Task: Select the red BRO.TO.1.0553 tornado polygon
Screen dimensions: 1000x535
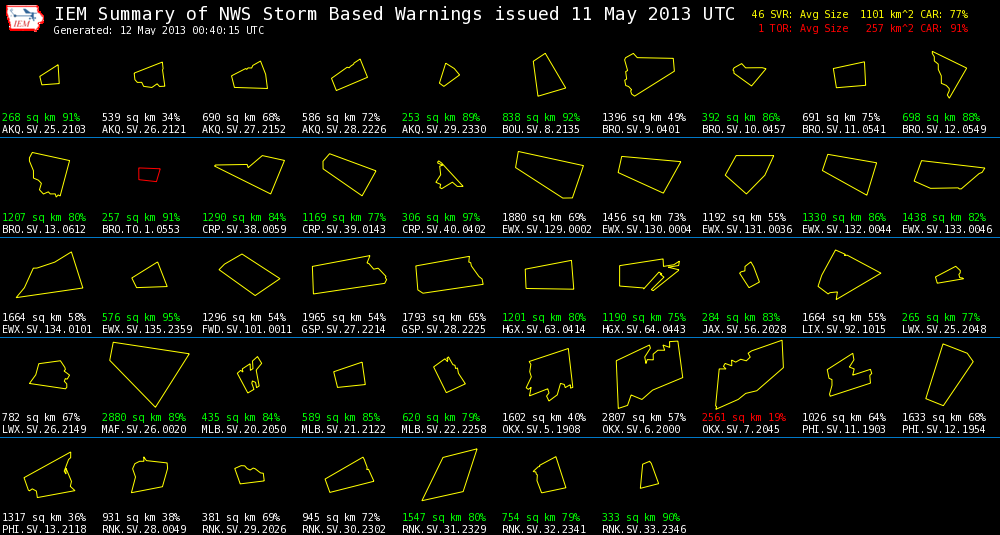Action: pos(149,174)
